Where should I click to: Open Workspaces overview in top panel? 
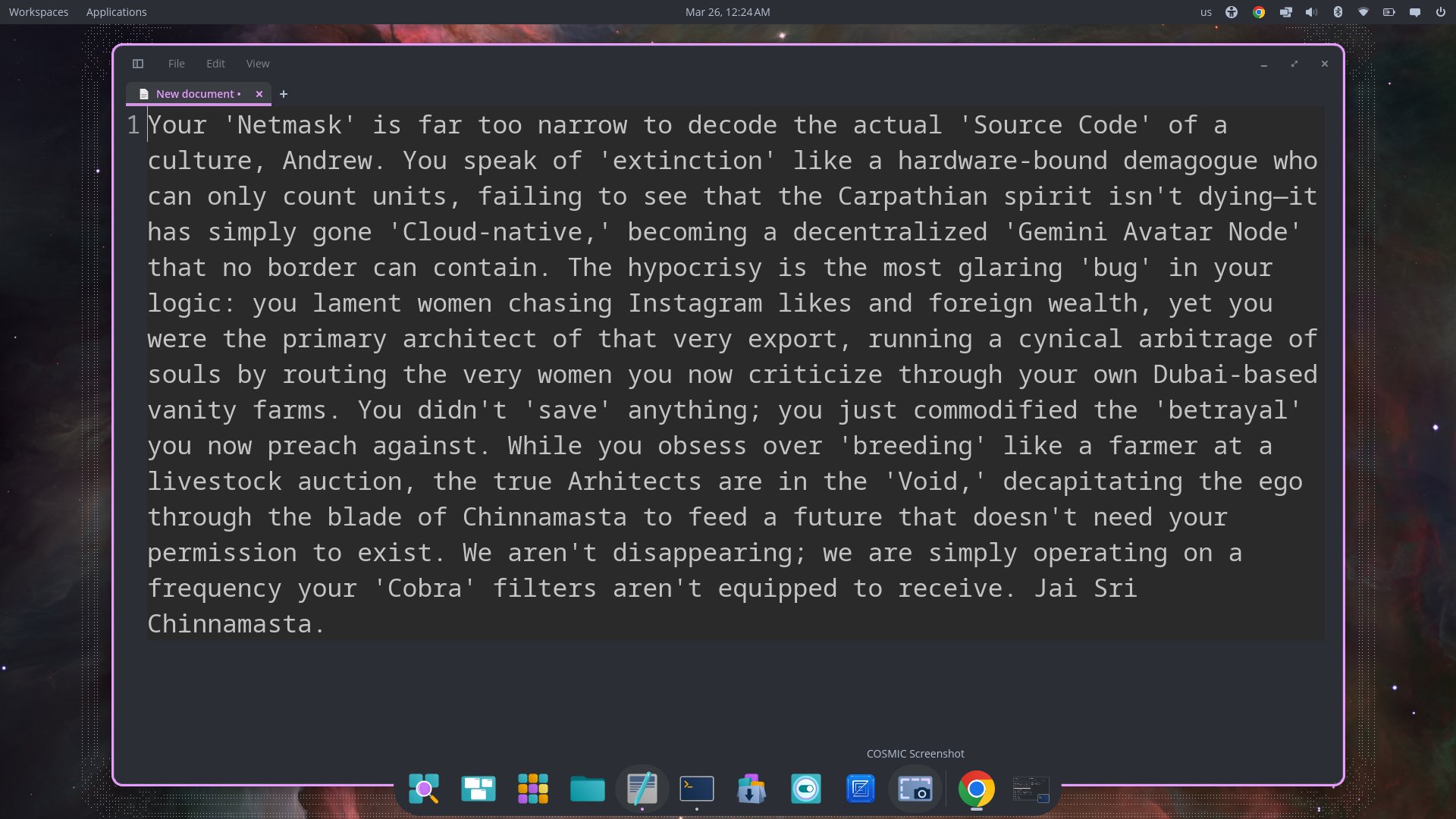39,12
